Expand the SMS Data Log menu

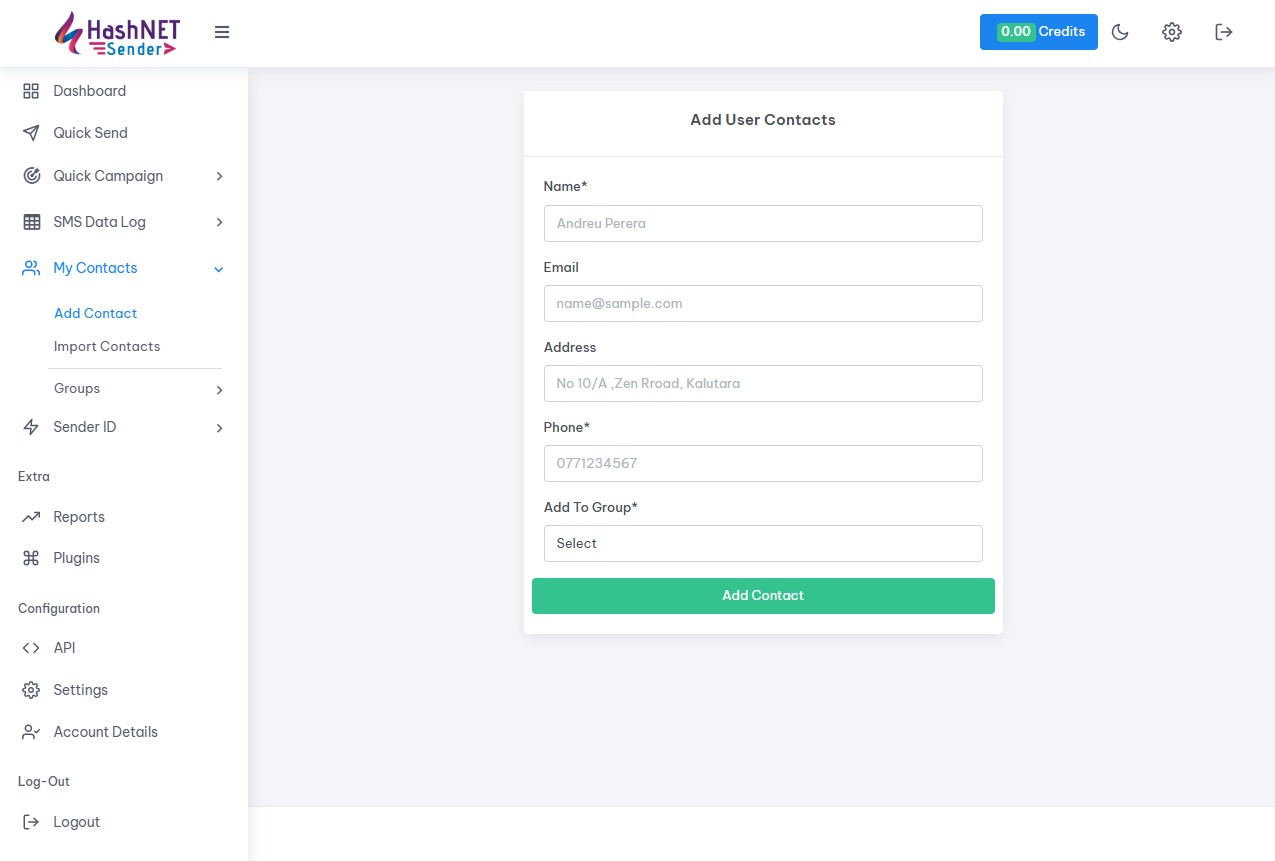tap(219, 222)
